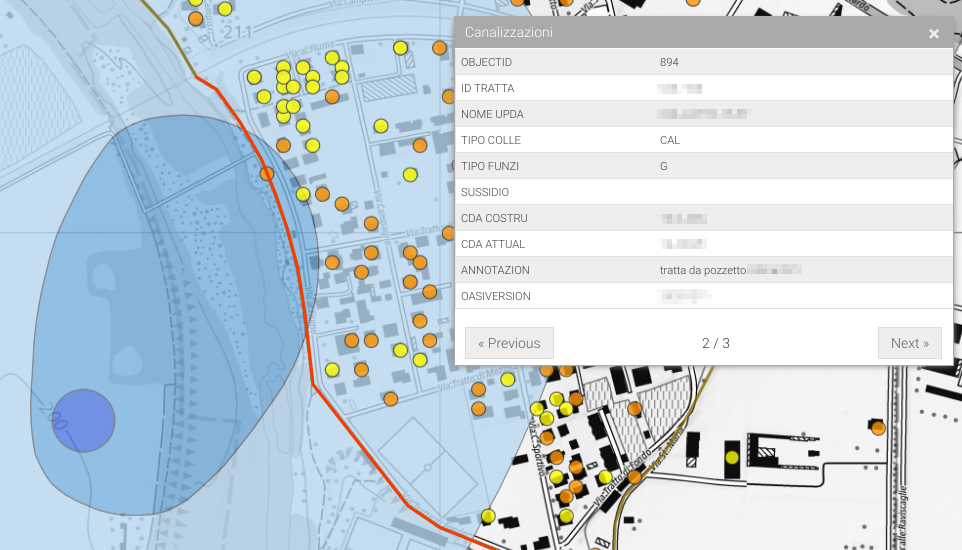Screen dimensions: 962x550
Task: Click the yellow marker on the black building
Action: pos(732,457)
